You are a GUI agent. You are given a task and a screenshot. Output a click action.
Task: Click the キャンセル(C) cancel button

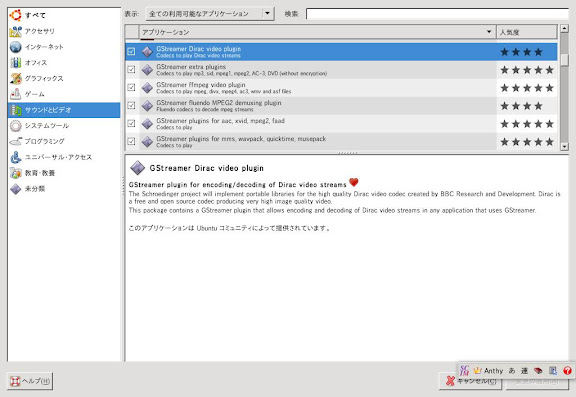pyautogui.click(x=471, y=381)
